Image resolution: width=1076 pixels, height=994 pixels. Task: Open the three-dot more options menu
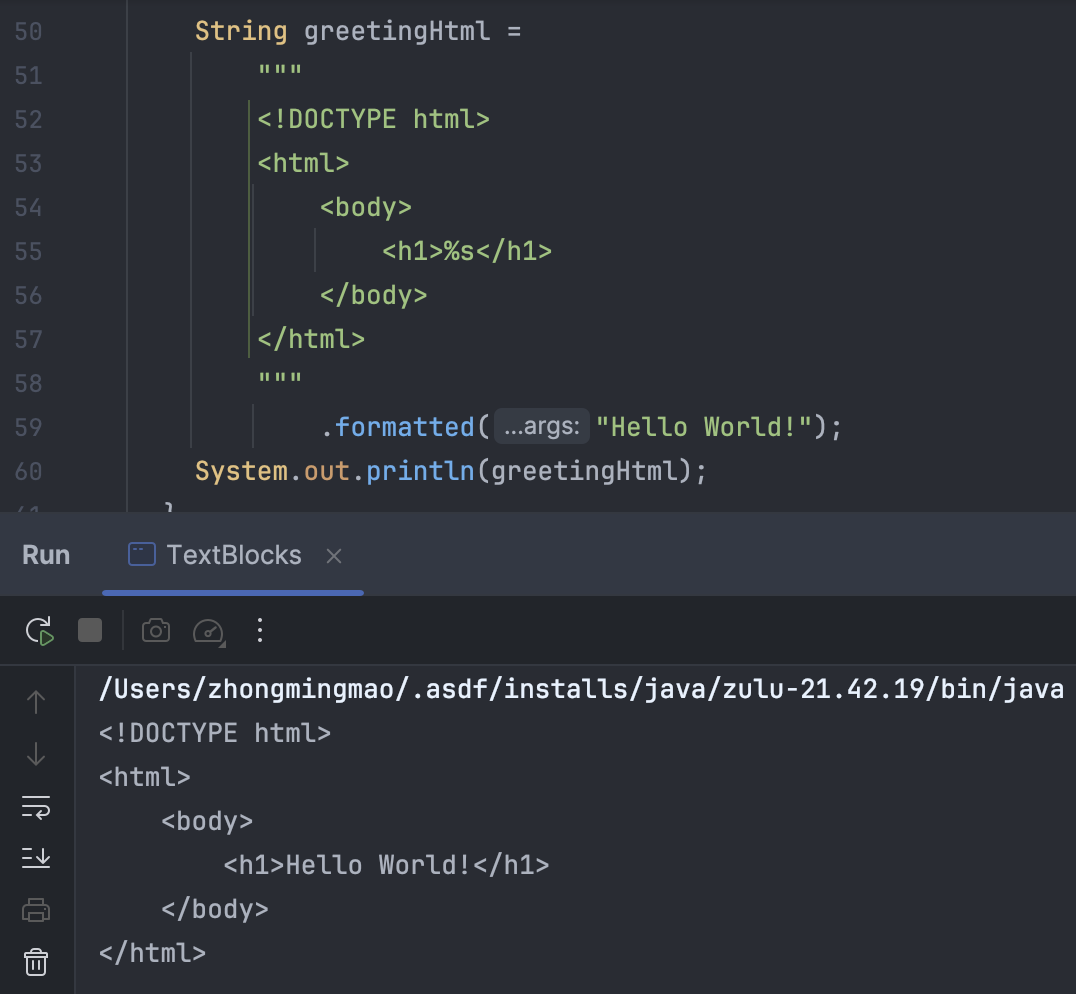(x=260, y=630)
